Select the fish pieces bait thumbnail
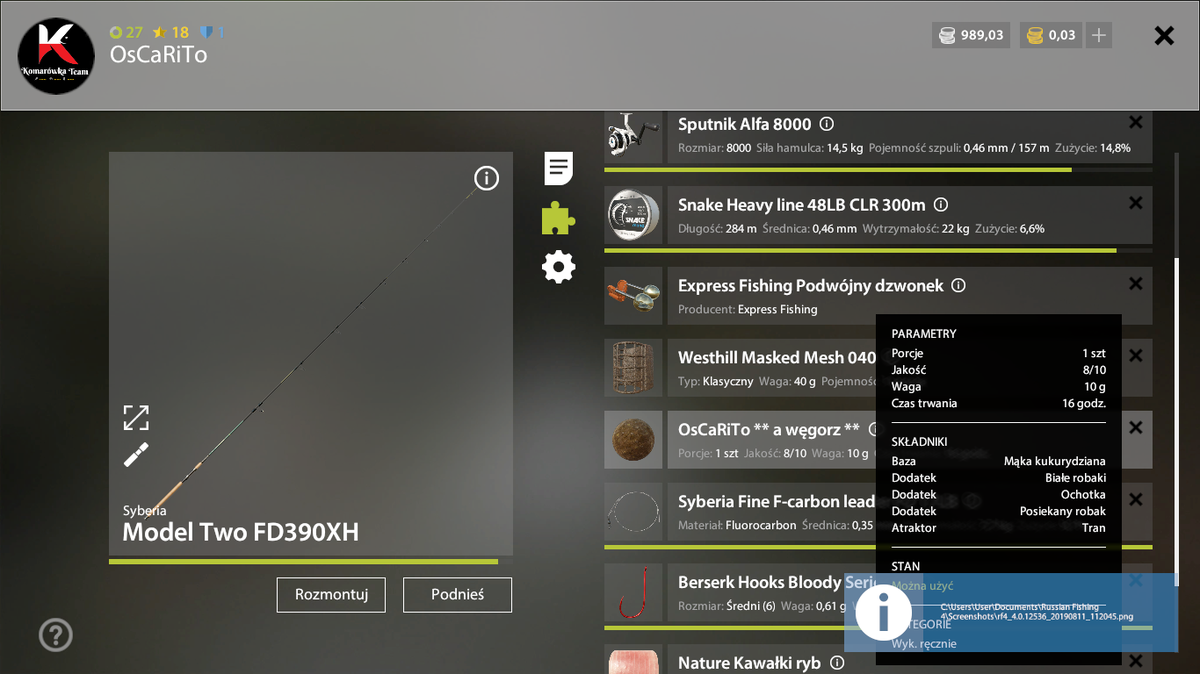 [x=633, y=660]
